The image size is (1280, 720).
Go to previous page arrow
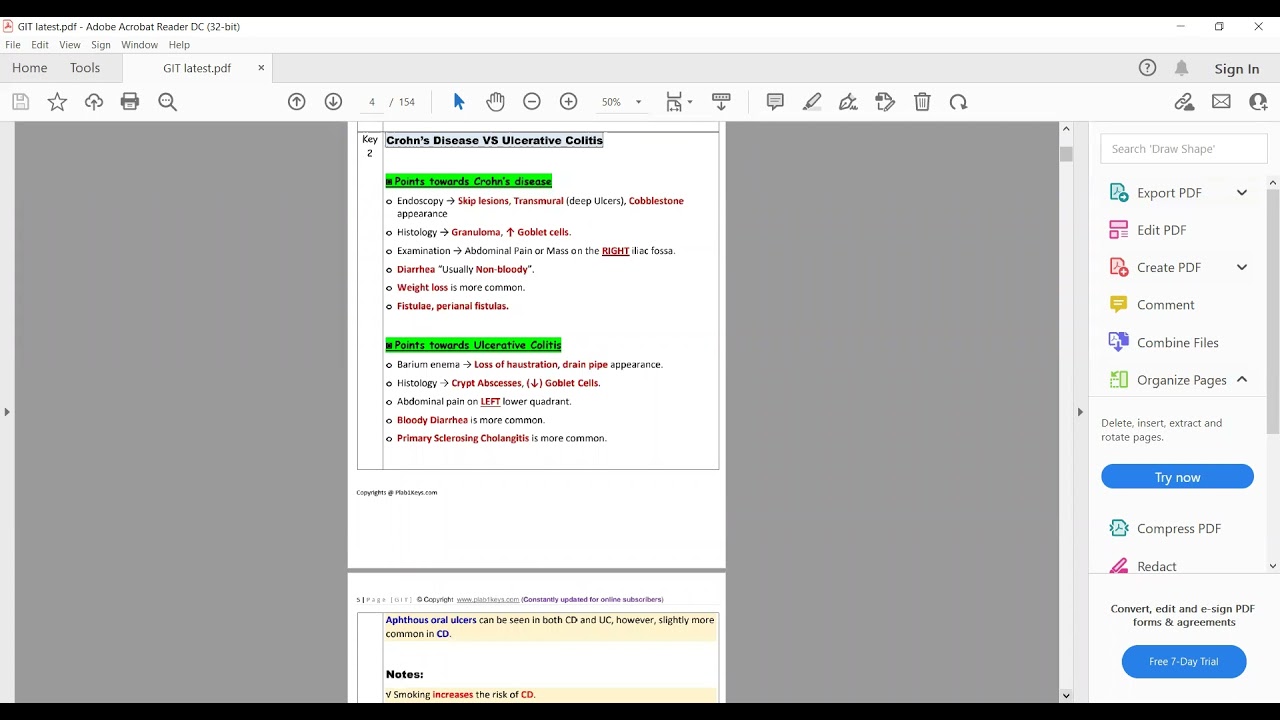[x=297, y=102]
